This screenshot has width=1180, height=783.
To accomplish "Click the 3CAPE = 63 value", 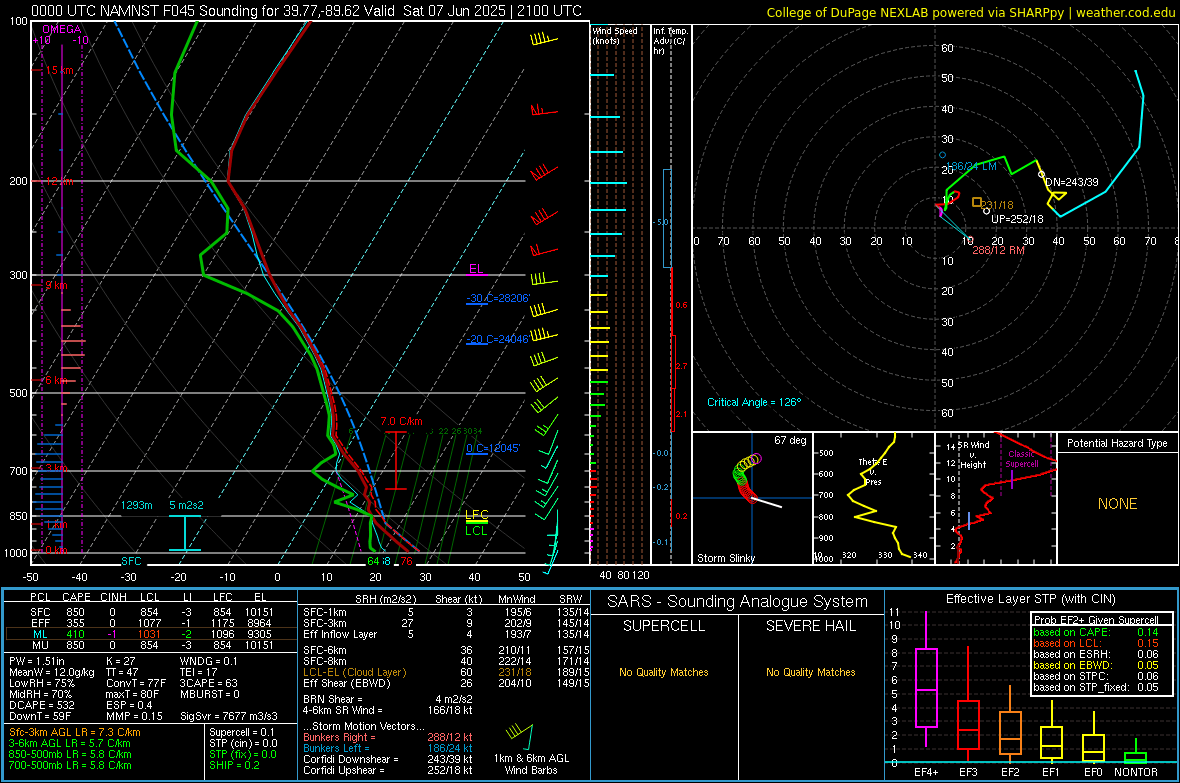I will coord(208,684).
